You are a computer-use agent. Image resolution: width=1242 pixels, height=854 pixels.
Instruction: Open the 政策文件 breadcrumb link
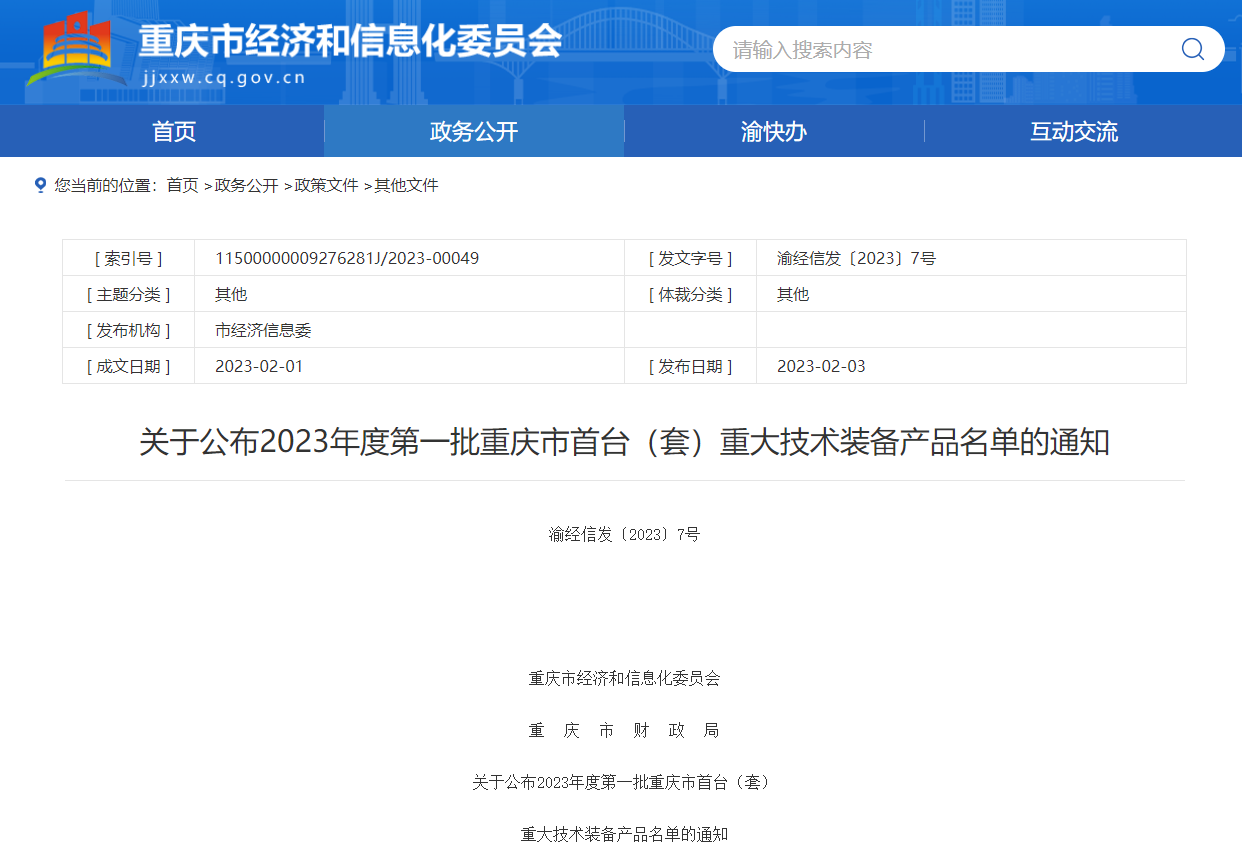(326, 185)
